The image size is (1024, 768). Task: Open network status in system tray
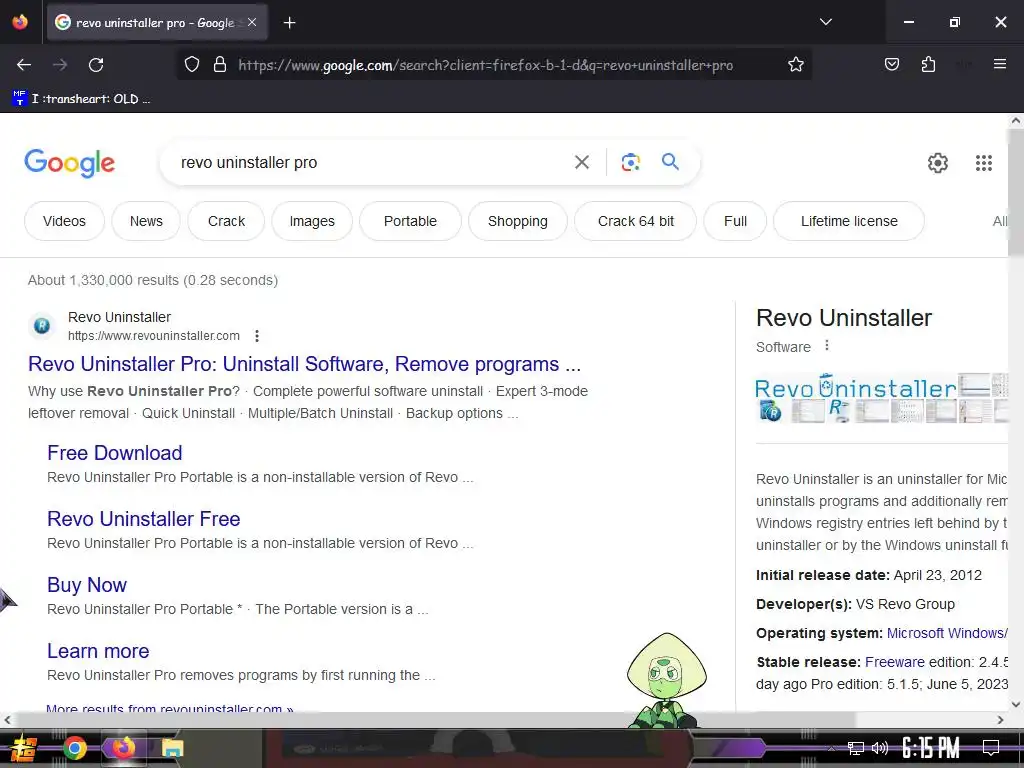pos(856,748)
